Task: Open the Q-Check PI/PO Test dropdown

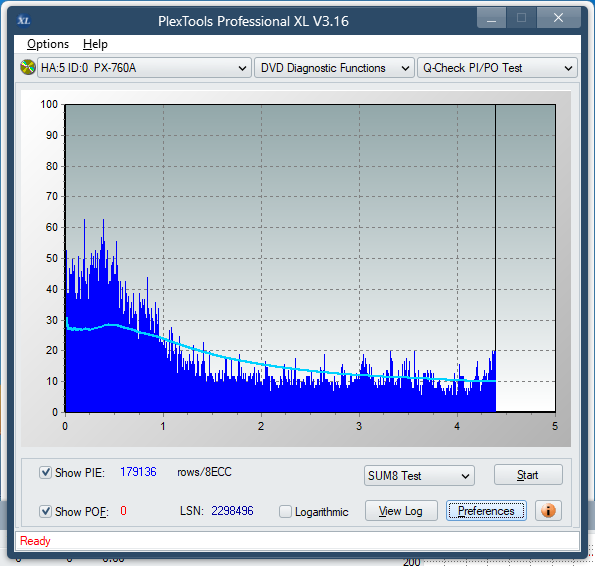Action: (x=497, y=68)
